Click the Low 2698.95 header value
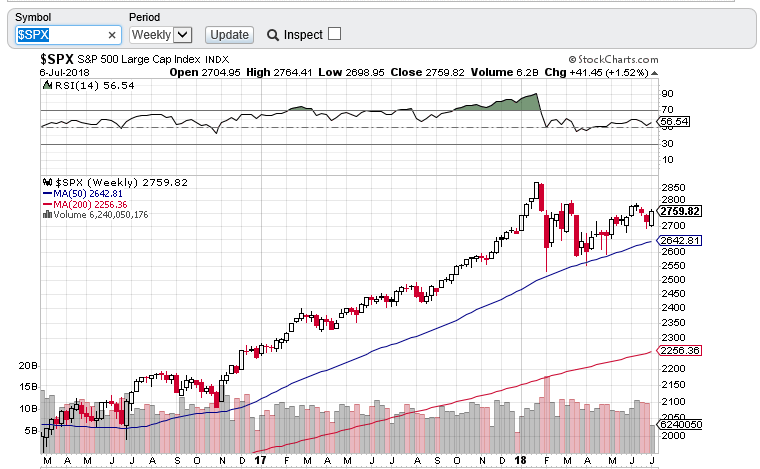760x469 pixels. 351,73
